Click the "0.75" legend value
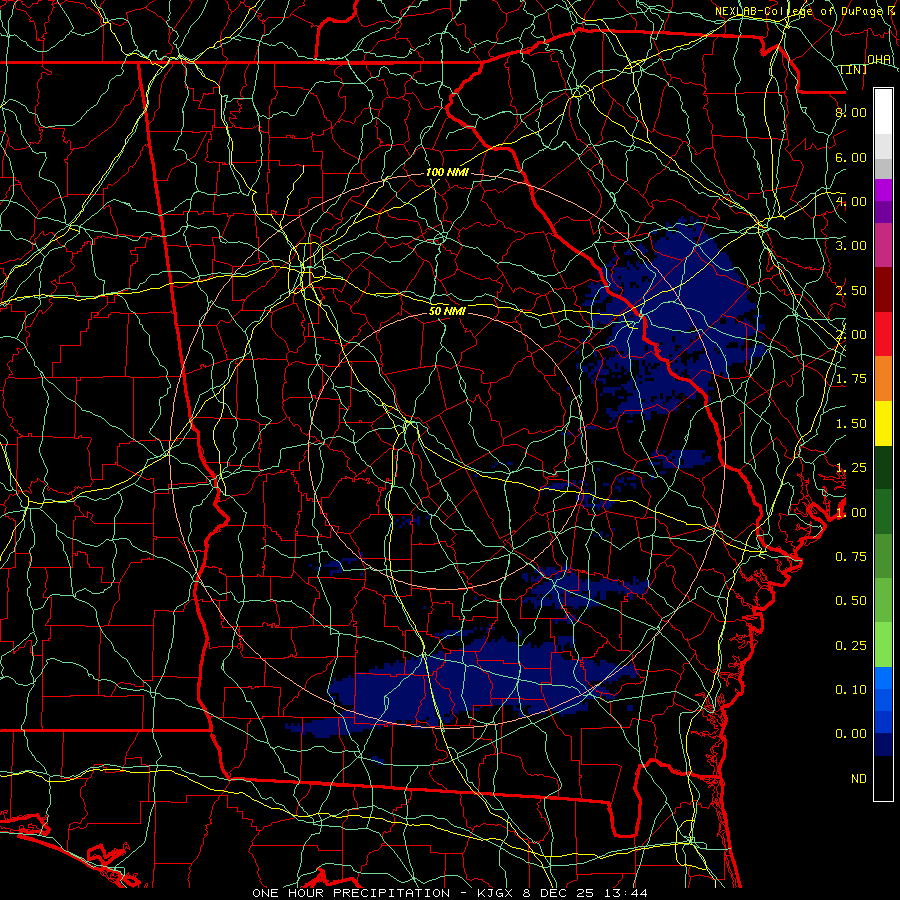This screenshot has width=900, height=900. (x=851, y=557)
